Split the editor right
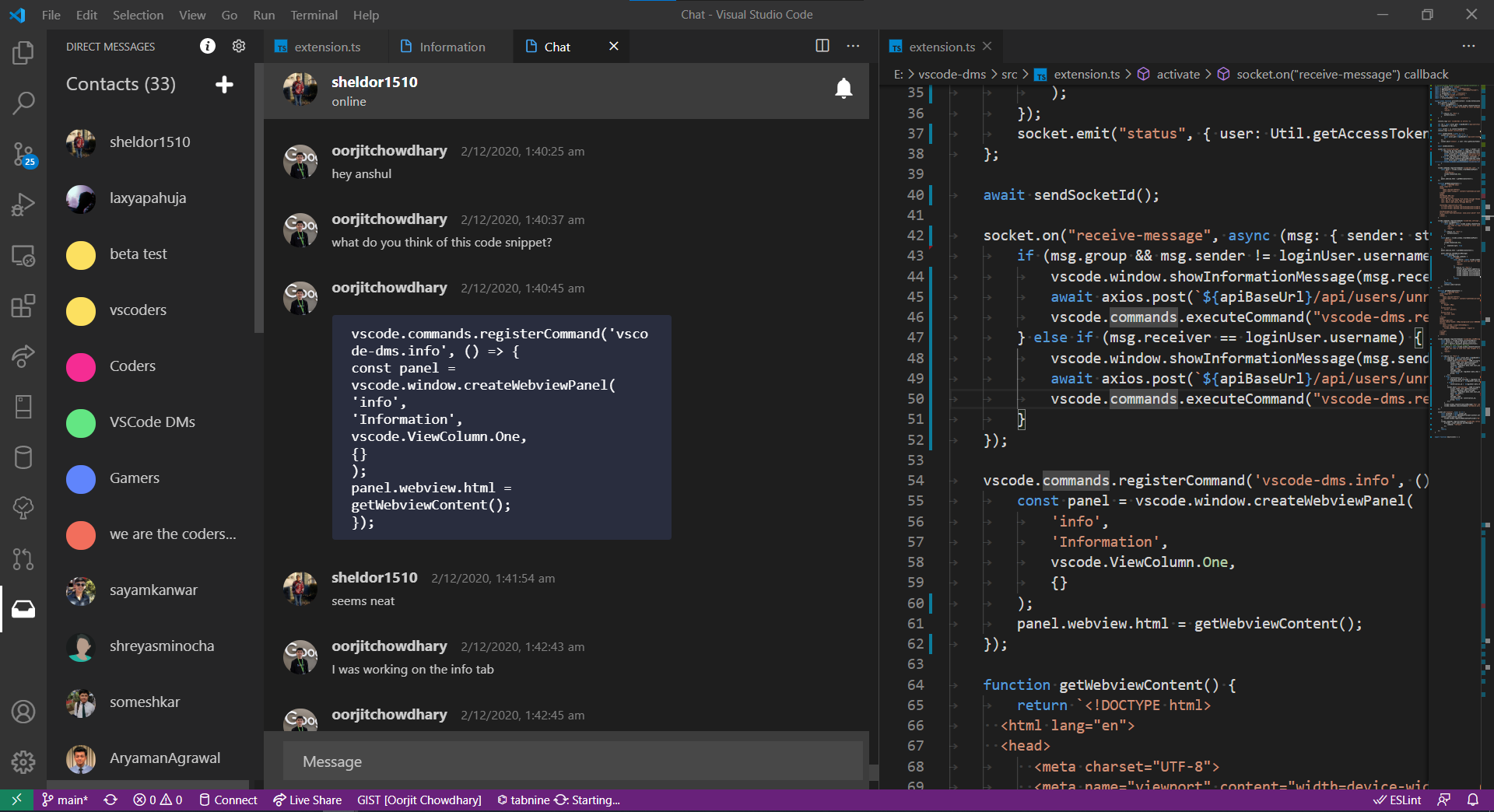The width and height of the screenshot is (1494, 812). 822,46
